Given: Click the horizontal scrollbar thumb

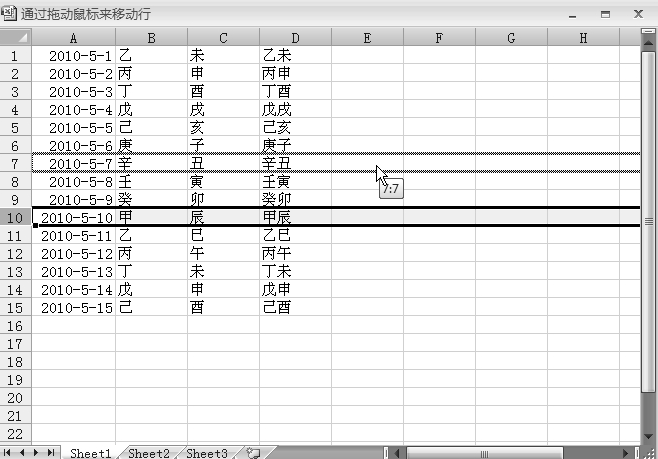Looking at the screenshot, I should (x=484, y=453).
